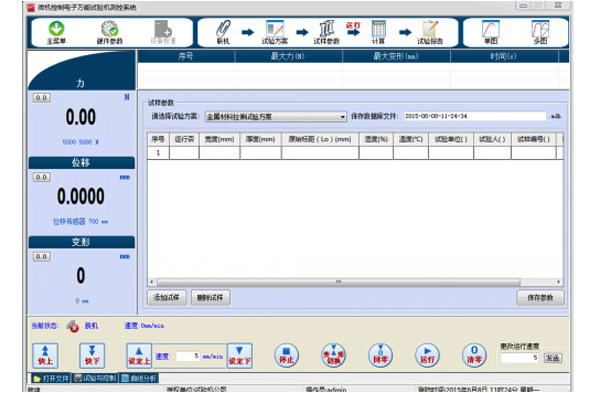This screenshot has height=393, width=600.
Task: Click the round zero-clear (清零) button
Action: coord(474,355)
